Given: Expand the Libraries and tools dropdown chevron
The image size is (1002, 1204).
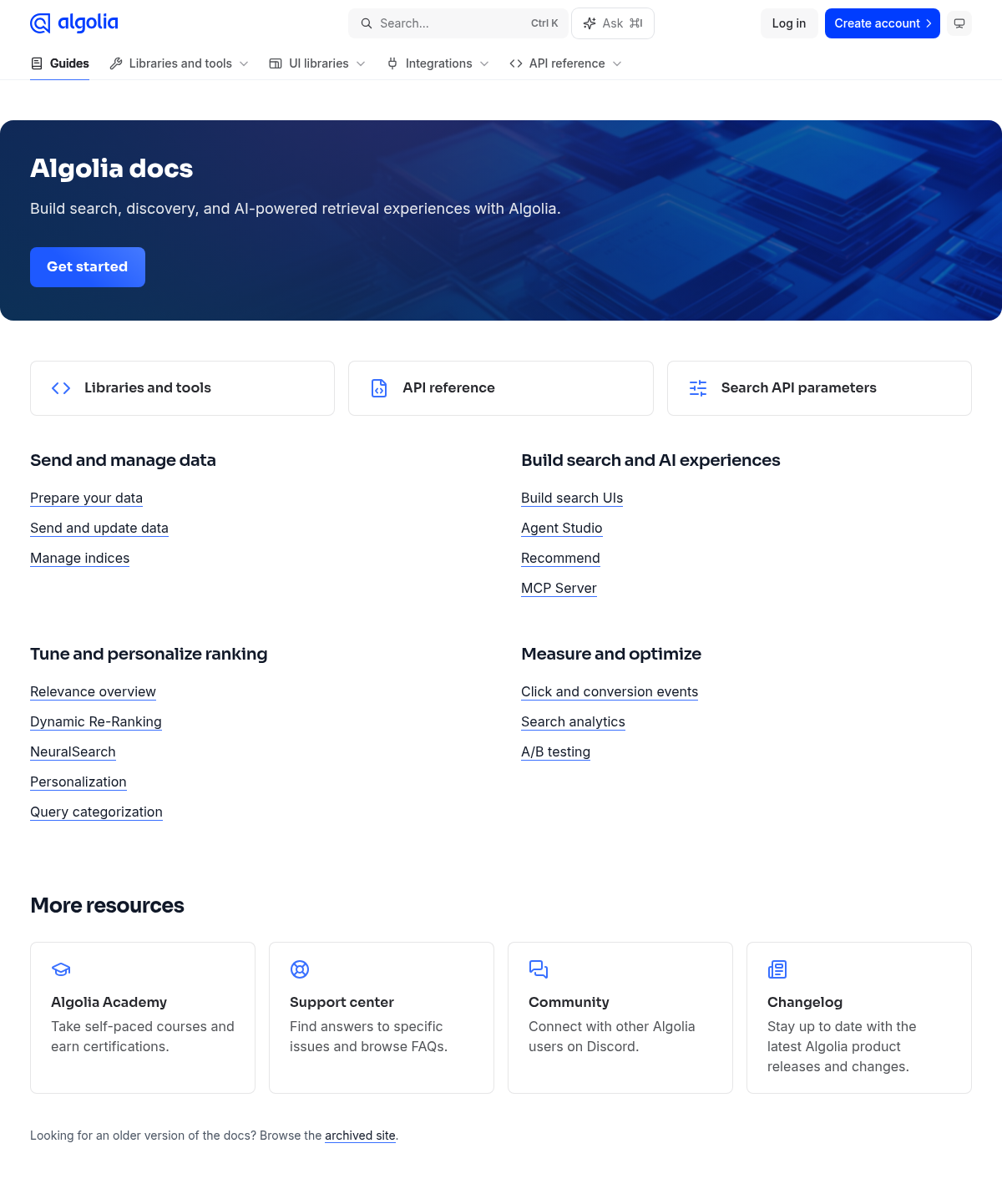Looking at the screenshot, I should point(244,63).
